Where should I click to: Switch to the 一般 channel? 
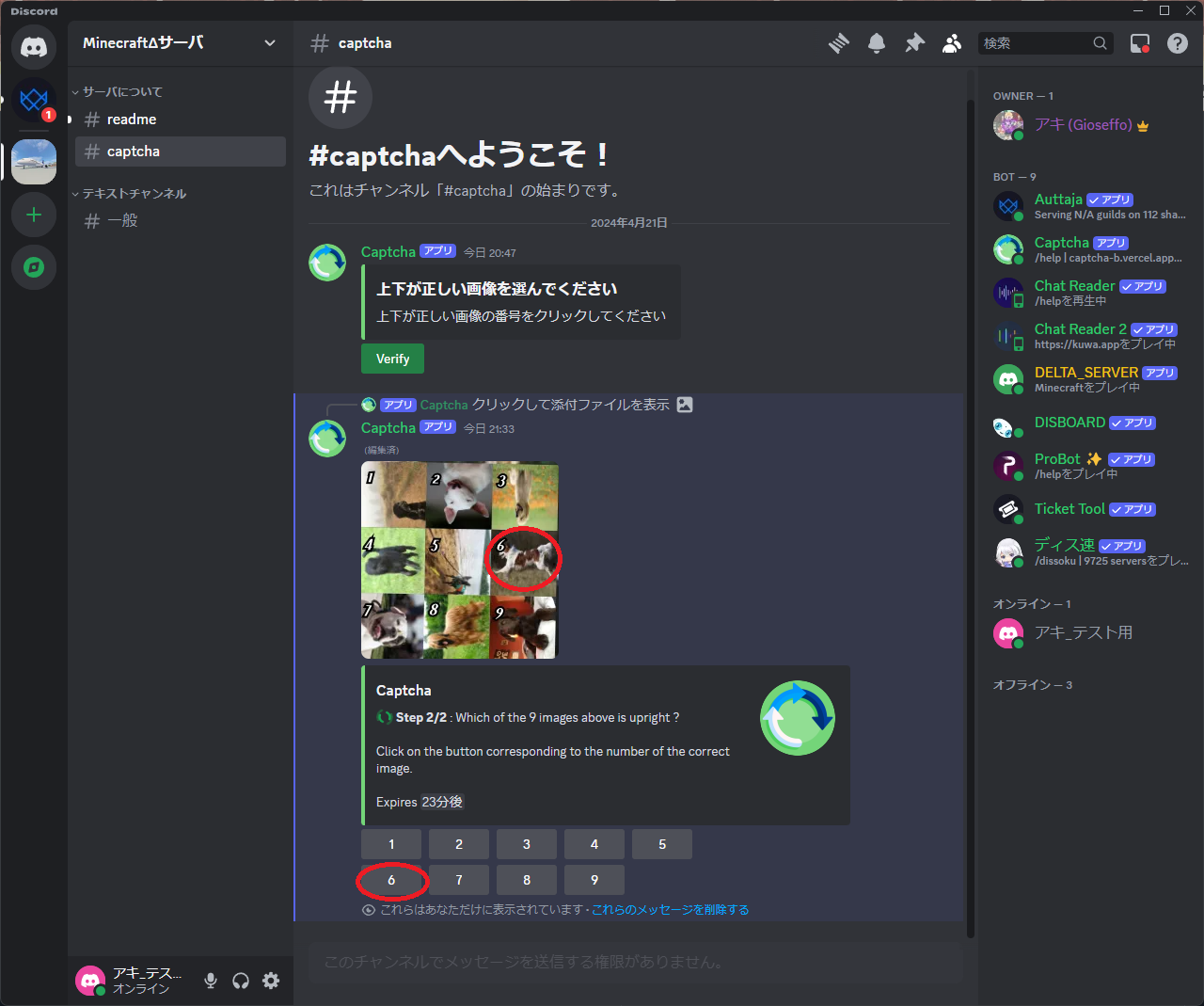click(122, 221)
